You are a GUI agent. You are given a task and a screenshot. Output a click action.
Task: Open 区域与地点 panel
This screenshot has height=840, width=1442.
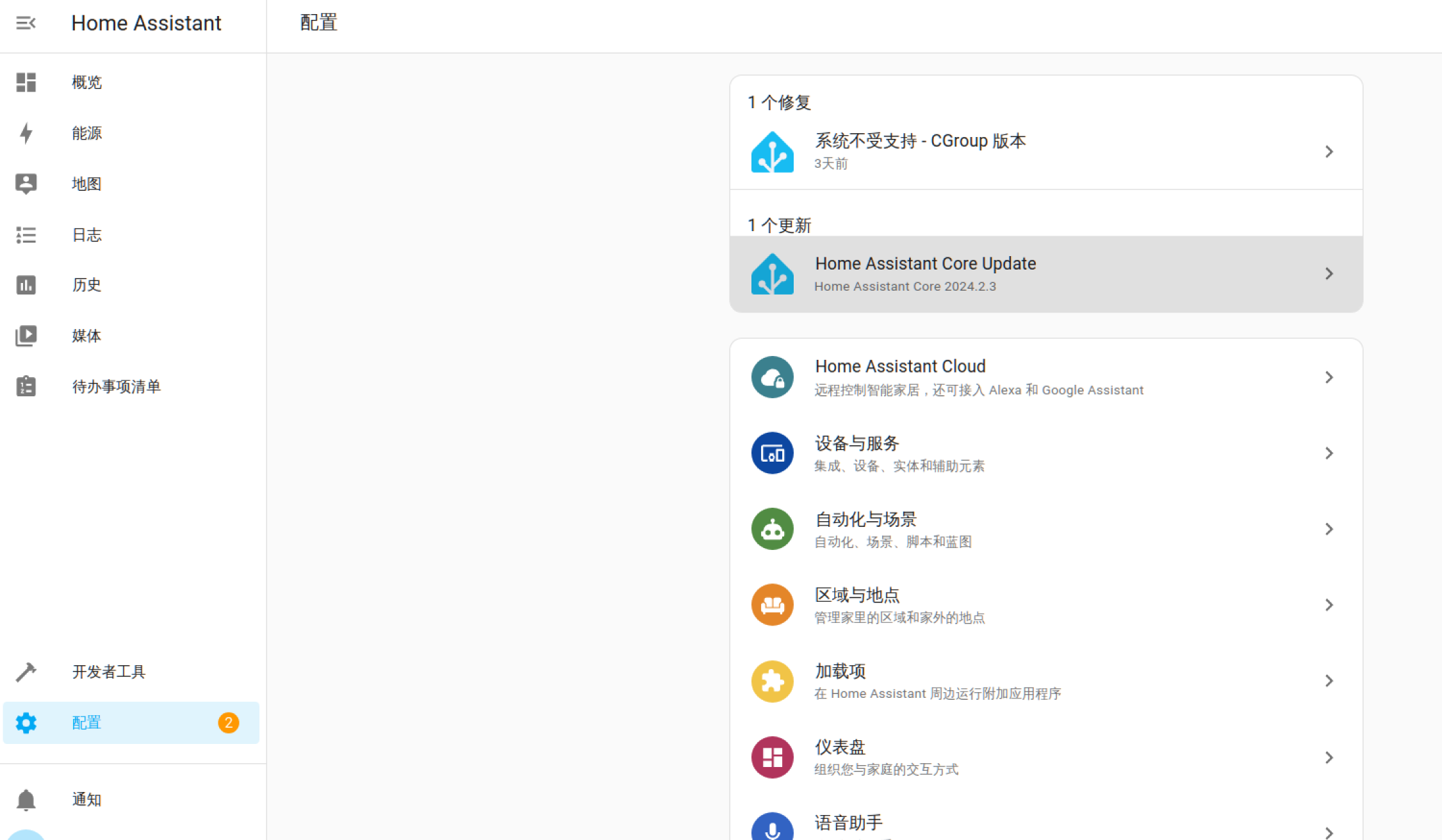[x=1045, y=605]
